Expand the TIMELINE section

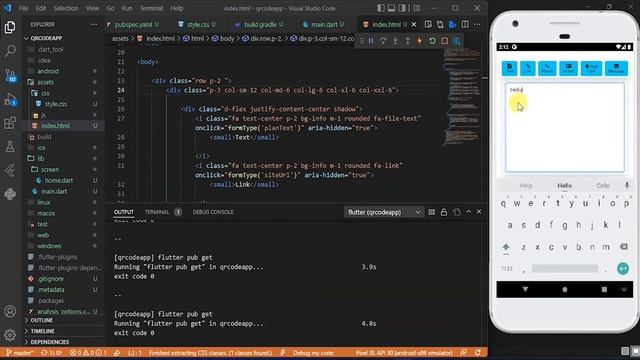tap(63, 331)
